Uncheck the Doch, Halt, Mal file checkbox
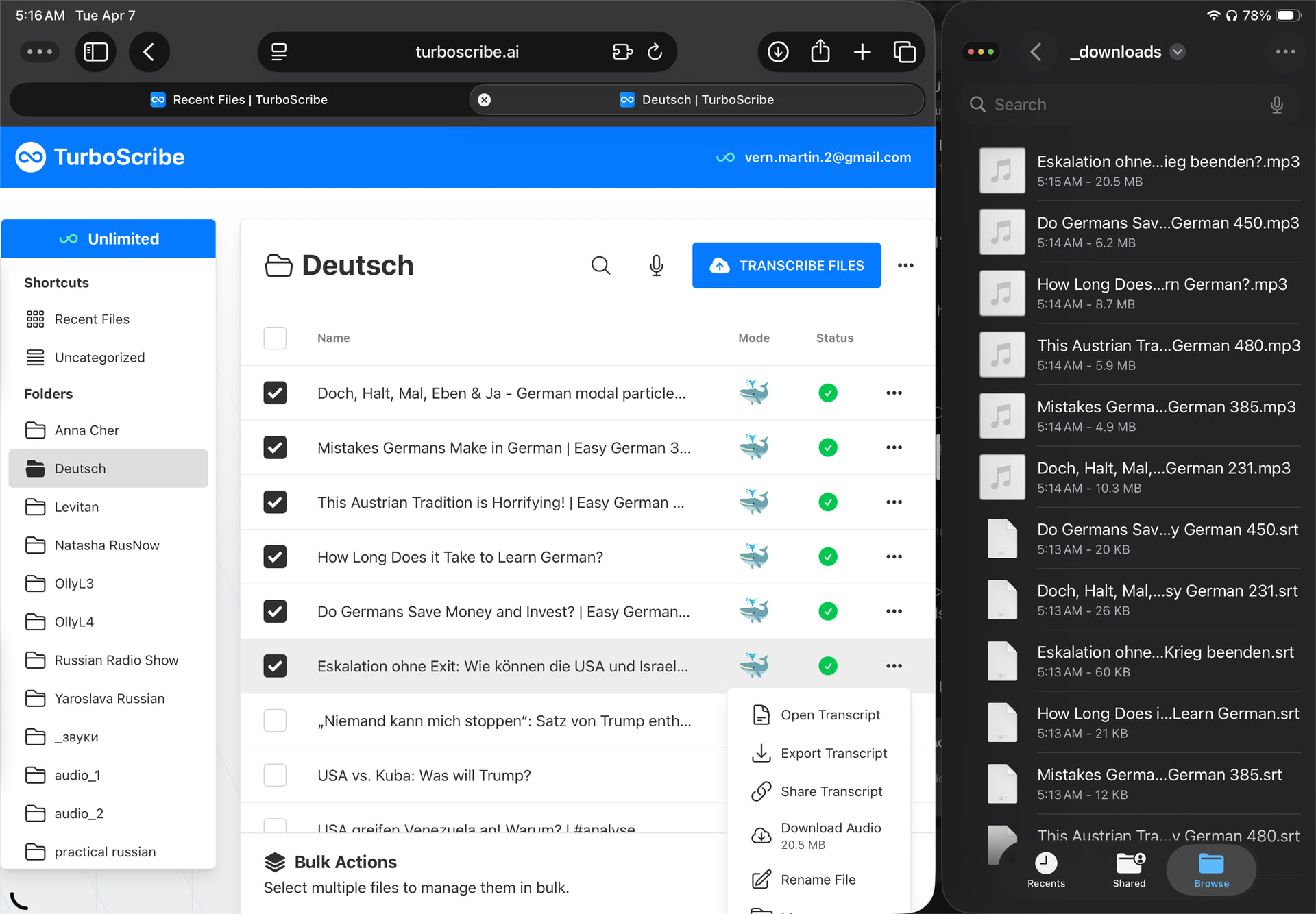Viewport: 1316px width, 914px height. coord(275,393)
